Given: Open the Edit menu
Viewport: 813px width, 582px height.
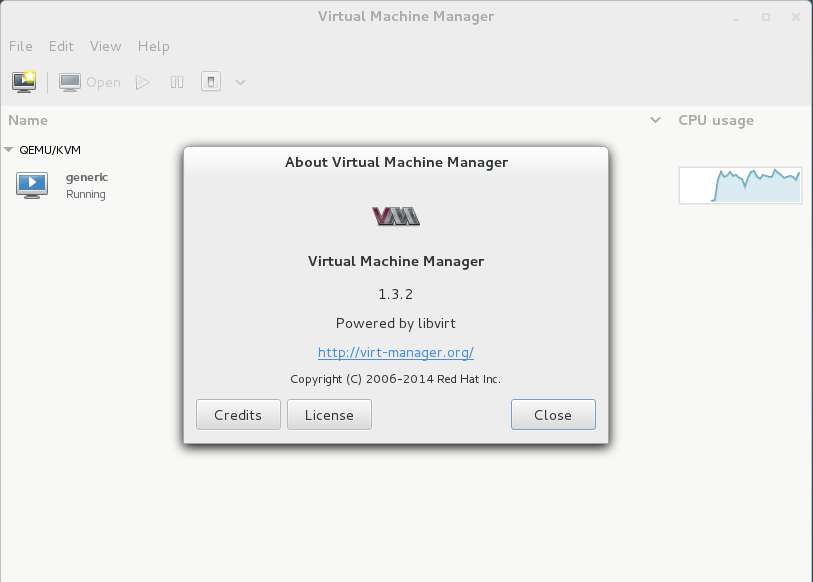Looking at the screenshot, I should [61, 46].
